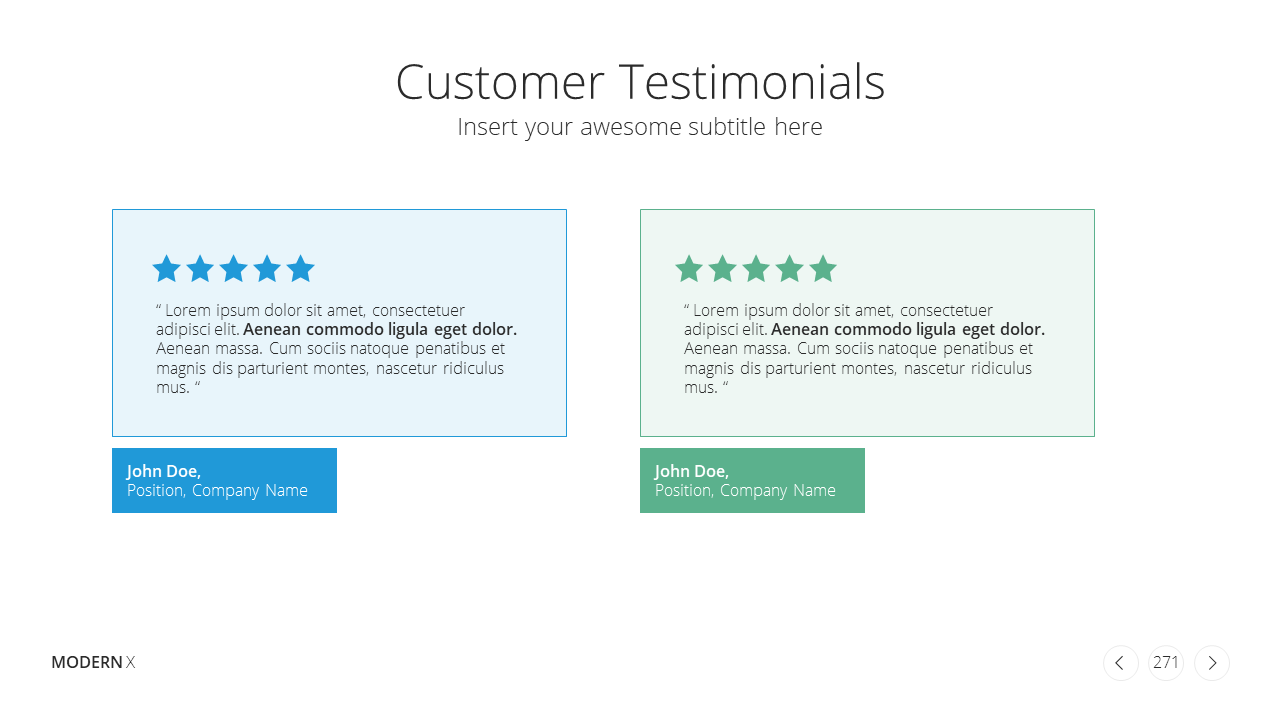The image size is (1280, 720).
Task: Select the green testimonial quote text
Action: click(865, 349)
